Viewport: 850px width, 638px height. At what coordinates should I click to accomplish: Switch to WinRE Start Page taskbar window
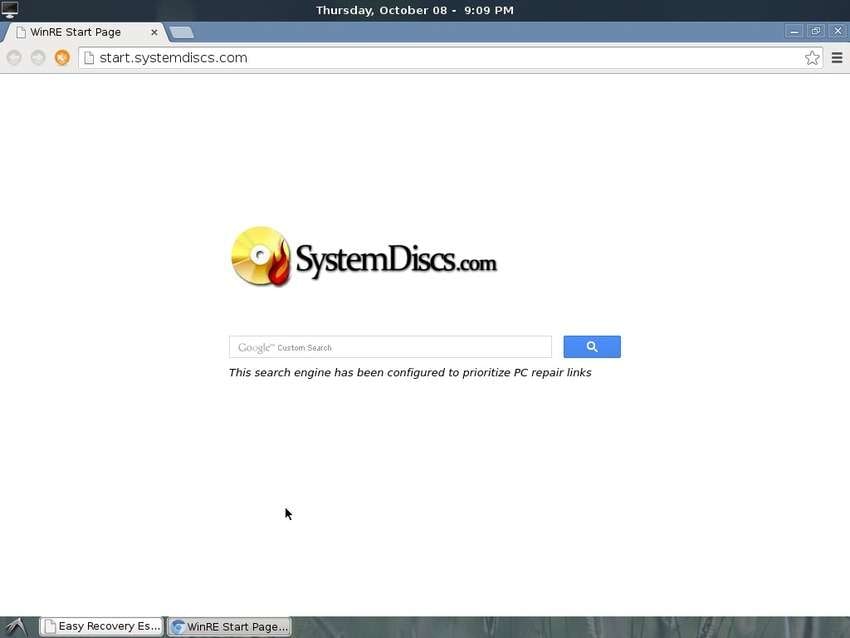coord(229,627)
